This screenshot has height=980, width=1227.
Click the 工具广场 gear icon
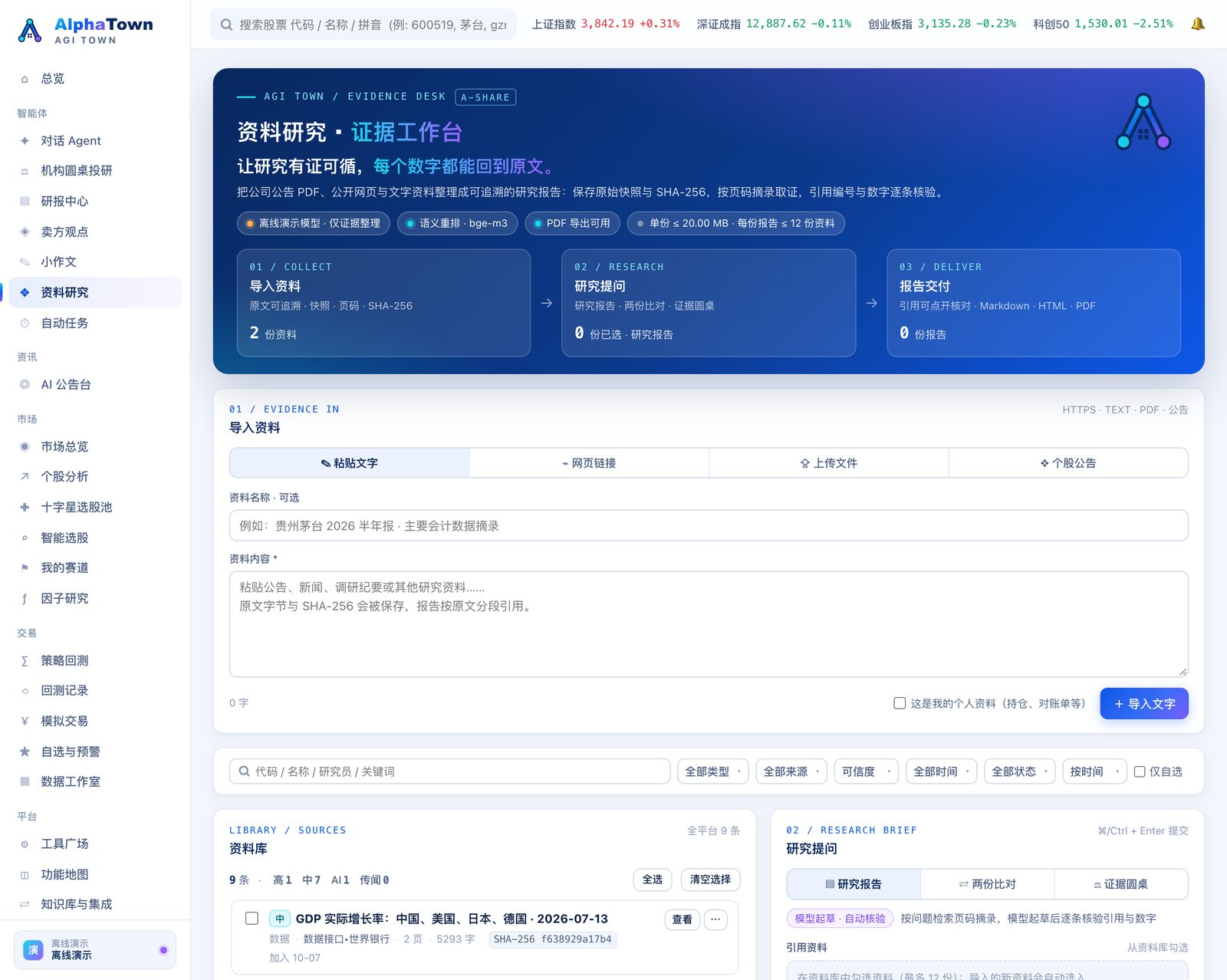click(x=25, y=844)
